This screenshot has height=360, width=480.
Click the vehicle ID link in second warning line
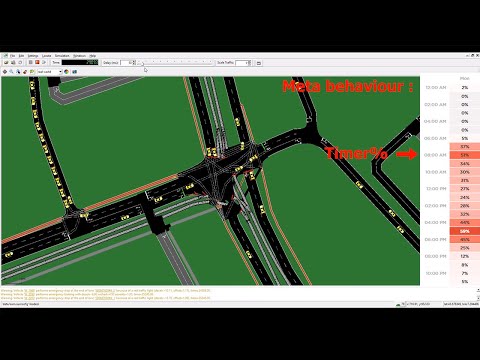(29, 294)
